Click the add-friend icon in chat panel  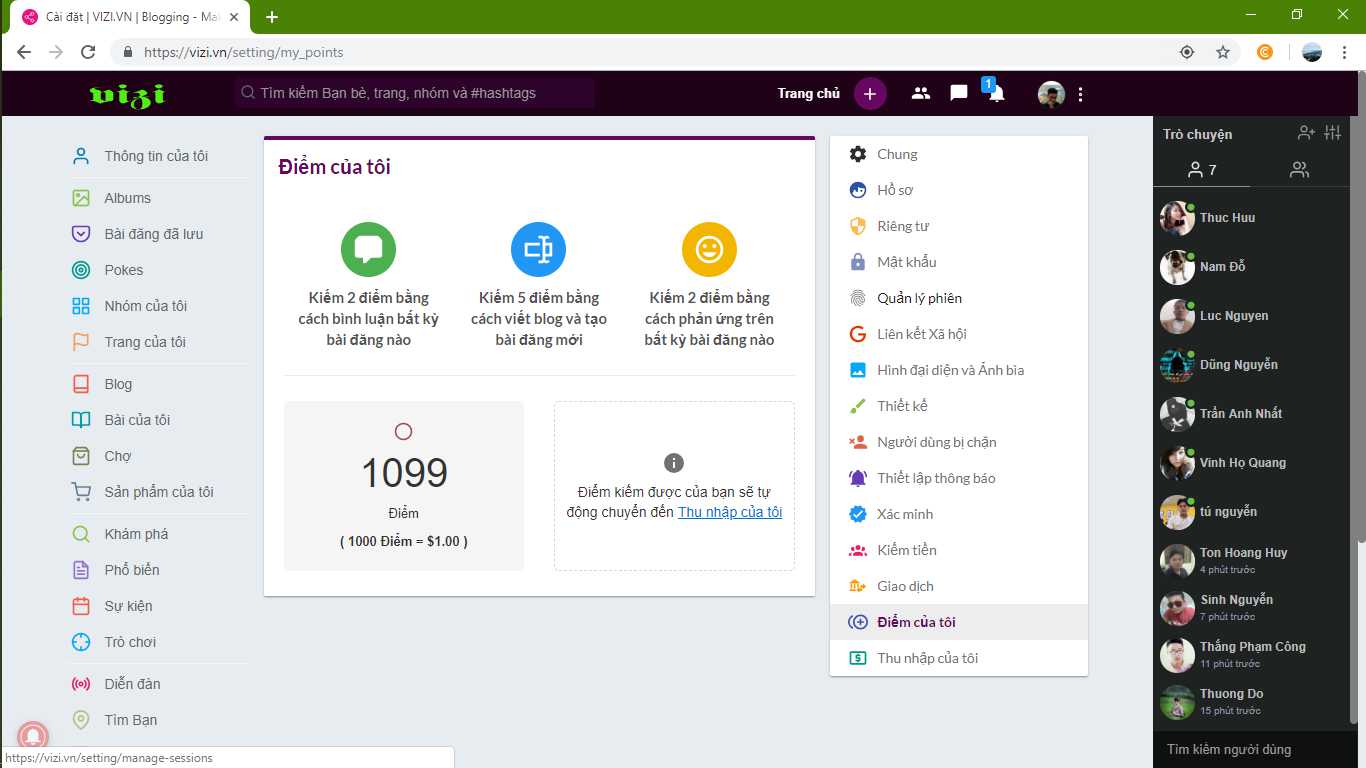(1305, 133)
